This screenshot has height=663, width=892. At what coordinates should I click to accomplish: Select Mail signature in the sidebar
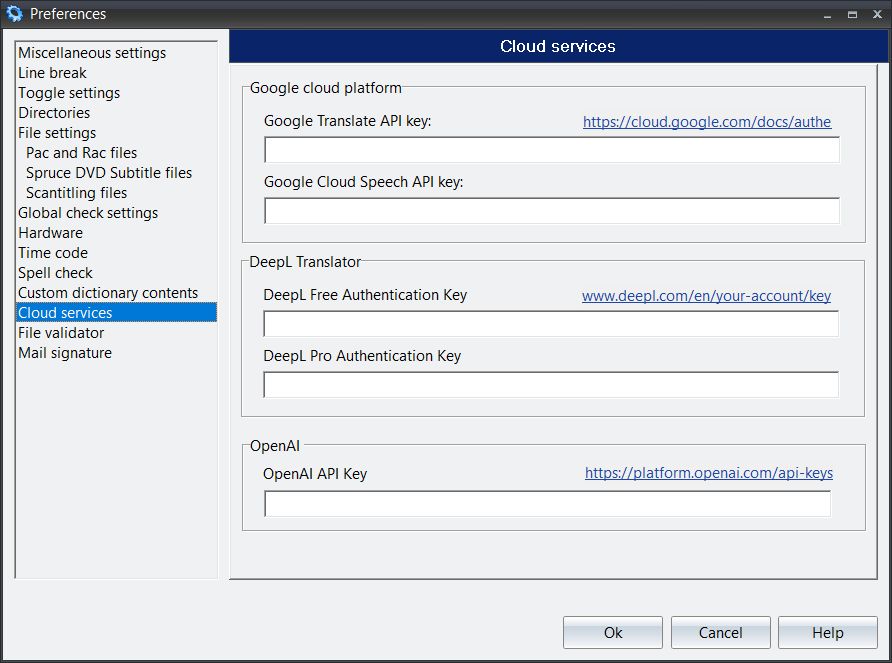[x=65, y=353]
